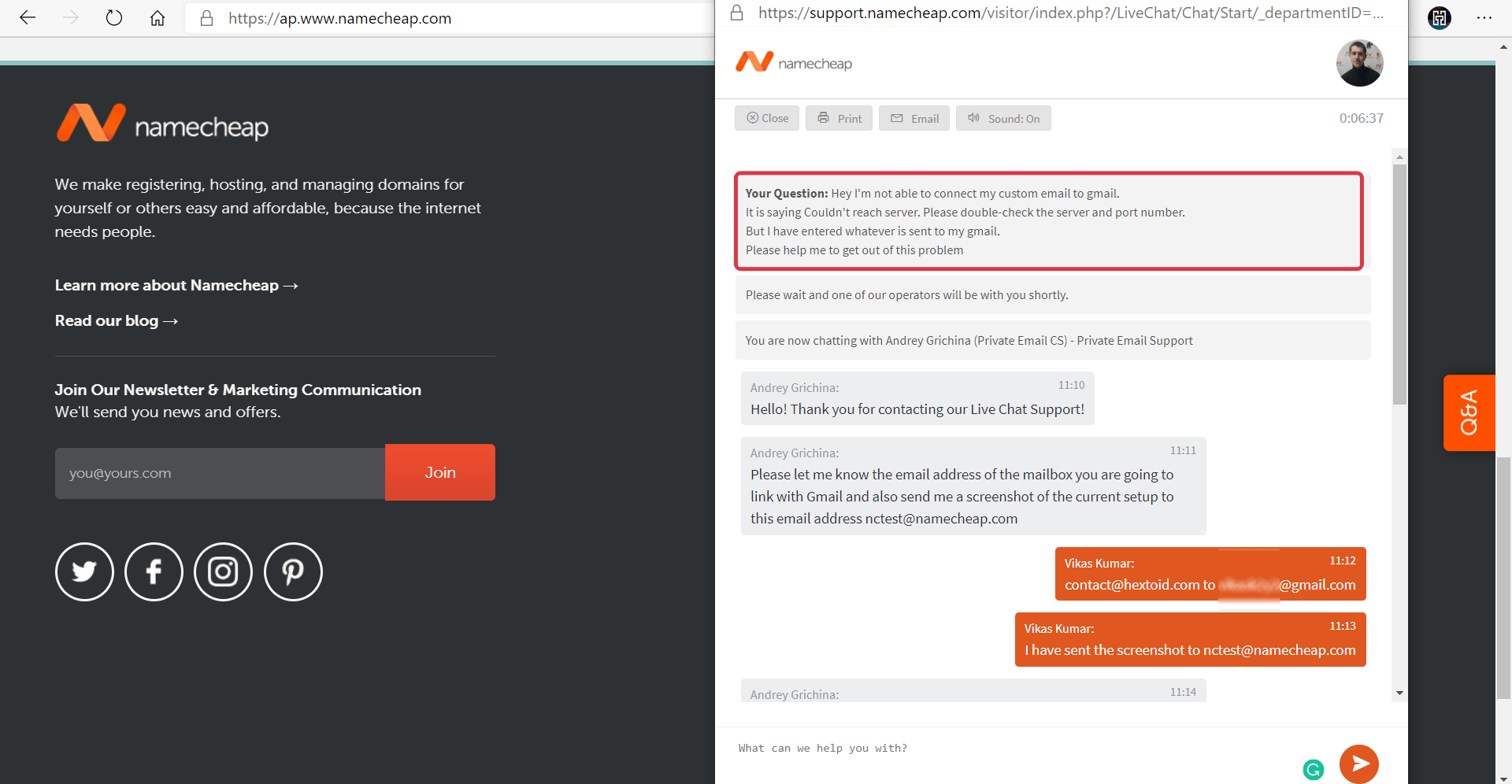The height and width of the screenshot is (784, 1512).
Task: Open the orange Q&A side tab
Action: point(1469,412)
